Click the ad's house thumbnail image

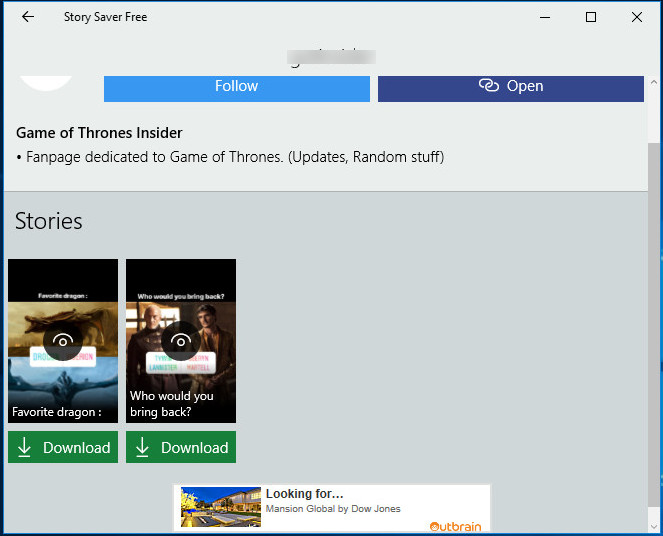tap(221, 507)
